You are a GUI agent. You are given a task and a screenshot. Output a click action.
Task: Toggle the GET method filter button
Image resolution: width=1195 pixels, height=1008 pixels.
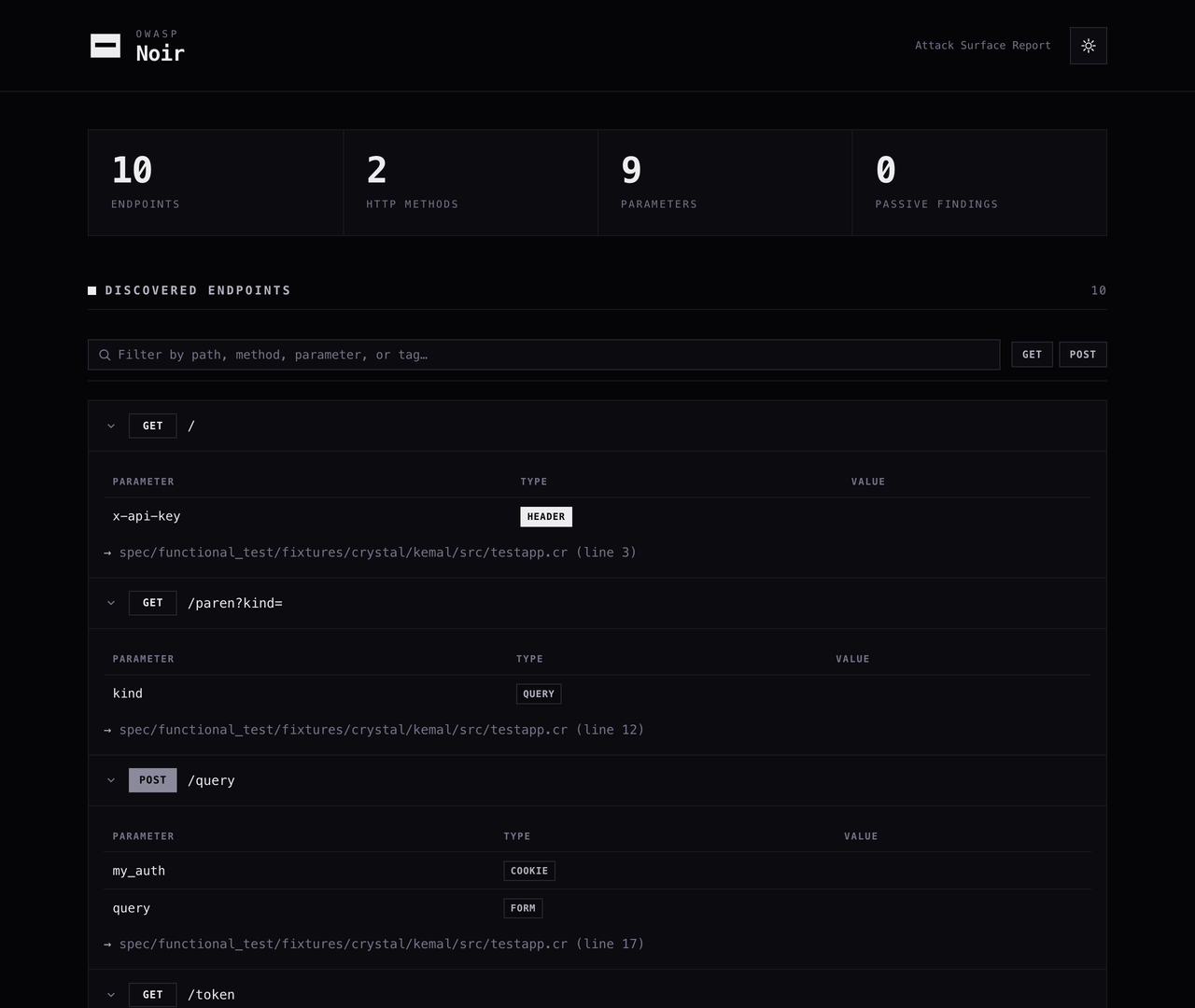click(1032, 355)
